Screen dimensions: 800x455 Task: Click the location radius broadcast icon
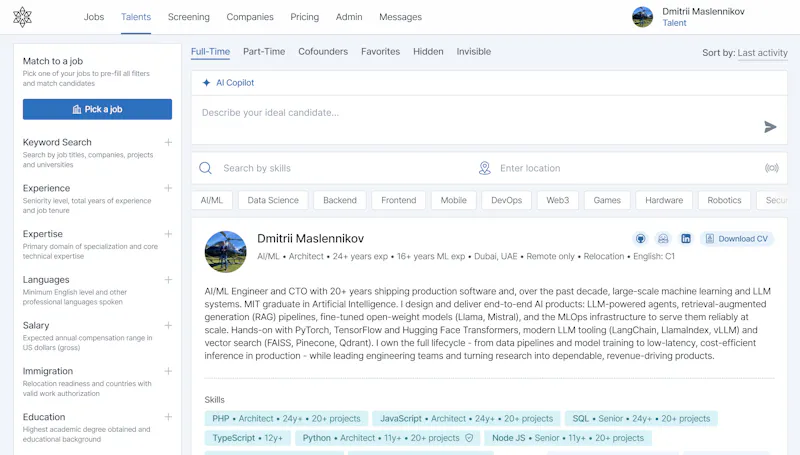[771, 168]
